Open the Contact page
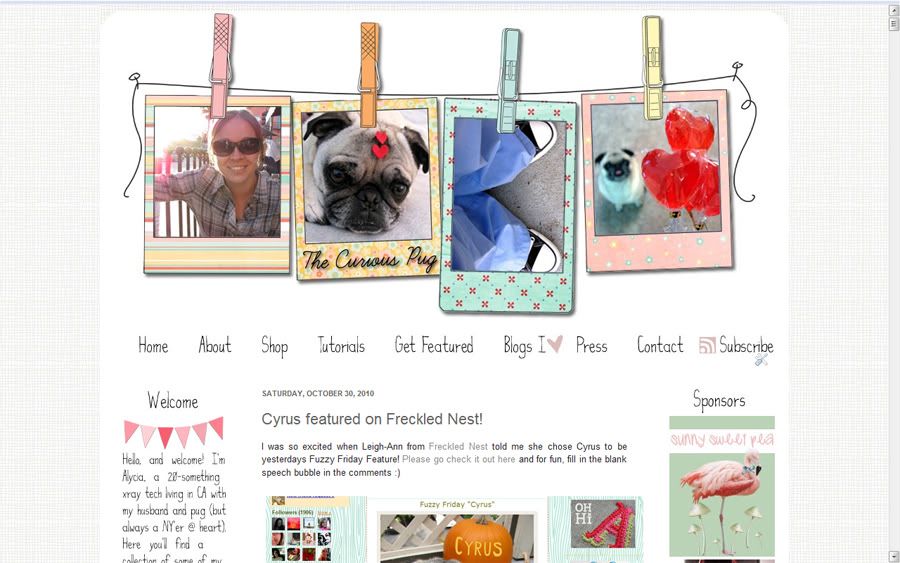Viewport: 900px width, 563px height. [660, 345]
